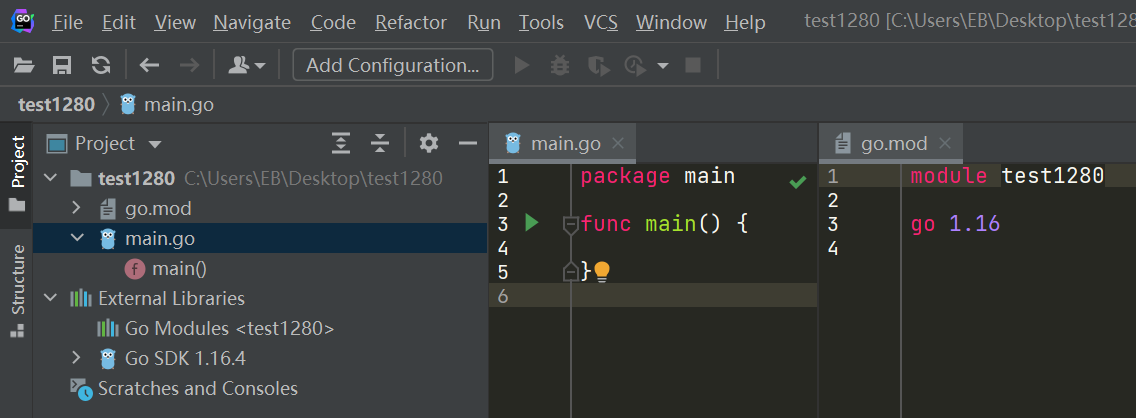This screenshot has width=1136, height=418.
Task: Click main.go in the breadcrumb bar
Action: pyautogui.click(x=167, y=104)
